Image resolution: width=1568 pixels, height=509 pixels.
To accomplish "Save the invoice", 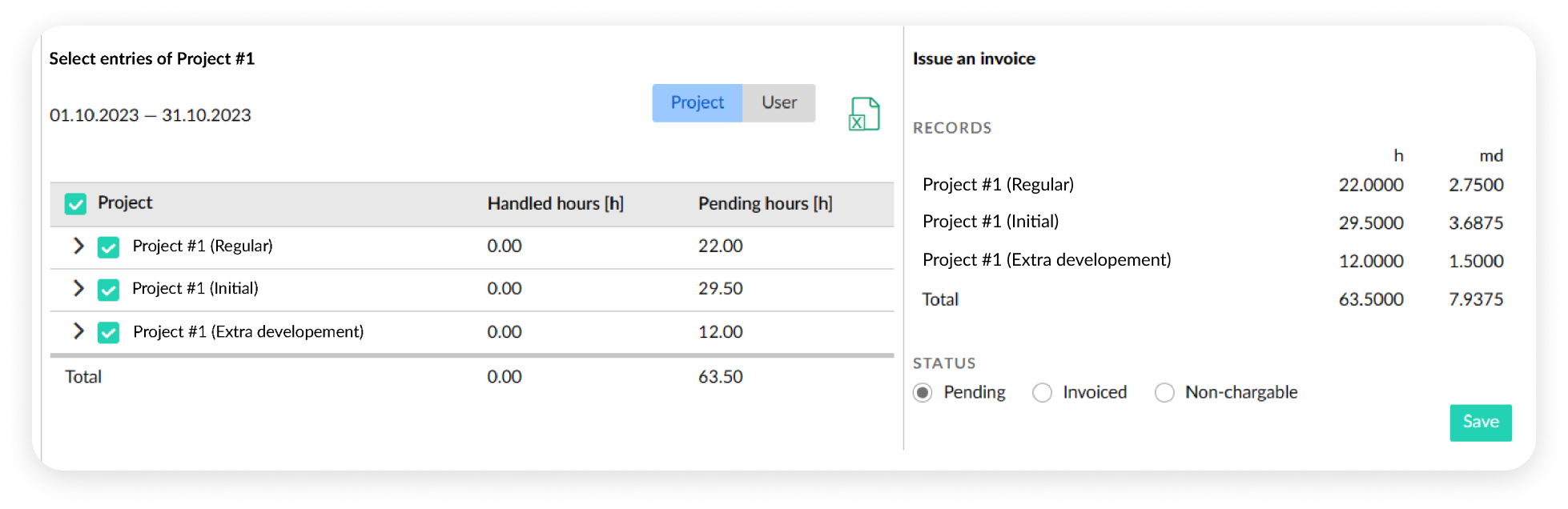I will point(1480,423).
